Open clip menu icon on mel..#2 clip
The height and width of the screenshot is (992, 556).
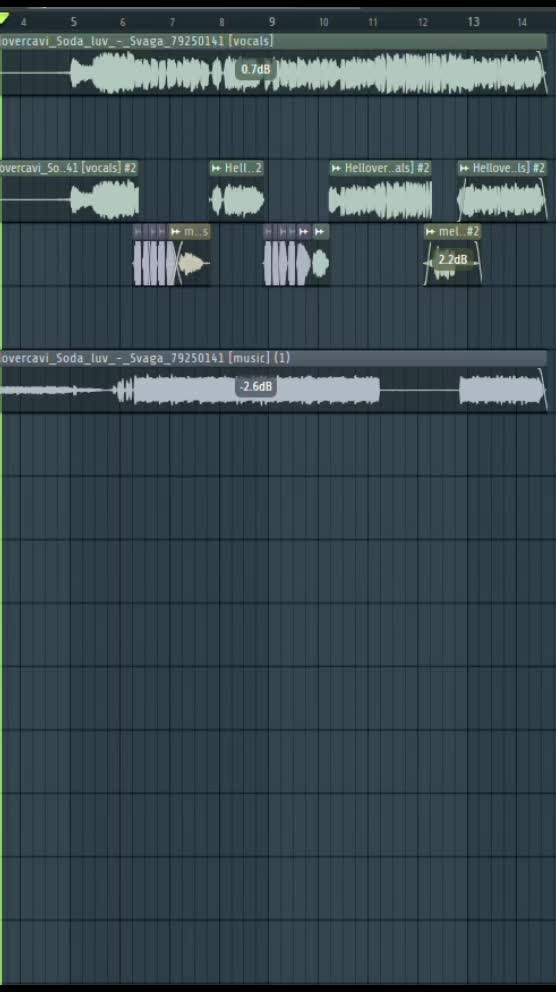click(x=431, y=232)
